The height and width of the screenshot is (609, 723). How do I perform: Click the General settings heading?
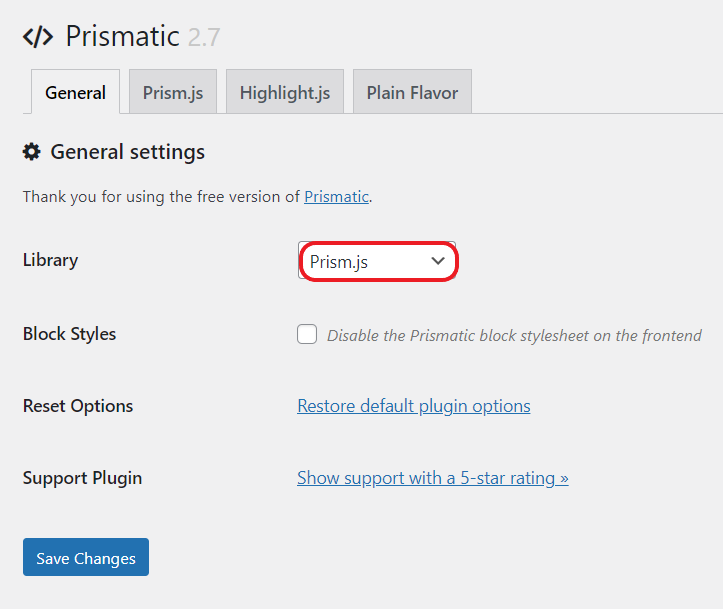coord(128,152)
